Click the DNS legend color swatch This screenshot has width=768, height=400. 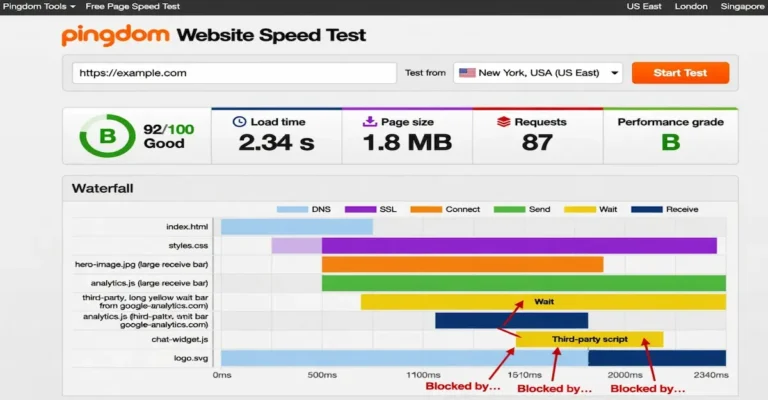[x=292, y=210]
